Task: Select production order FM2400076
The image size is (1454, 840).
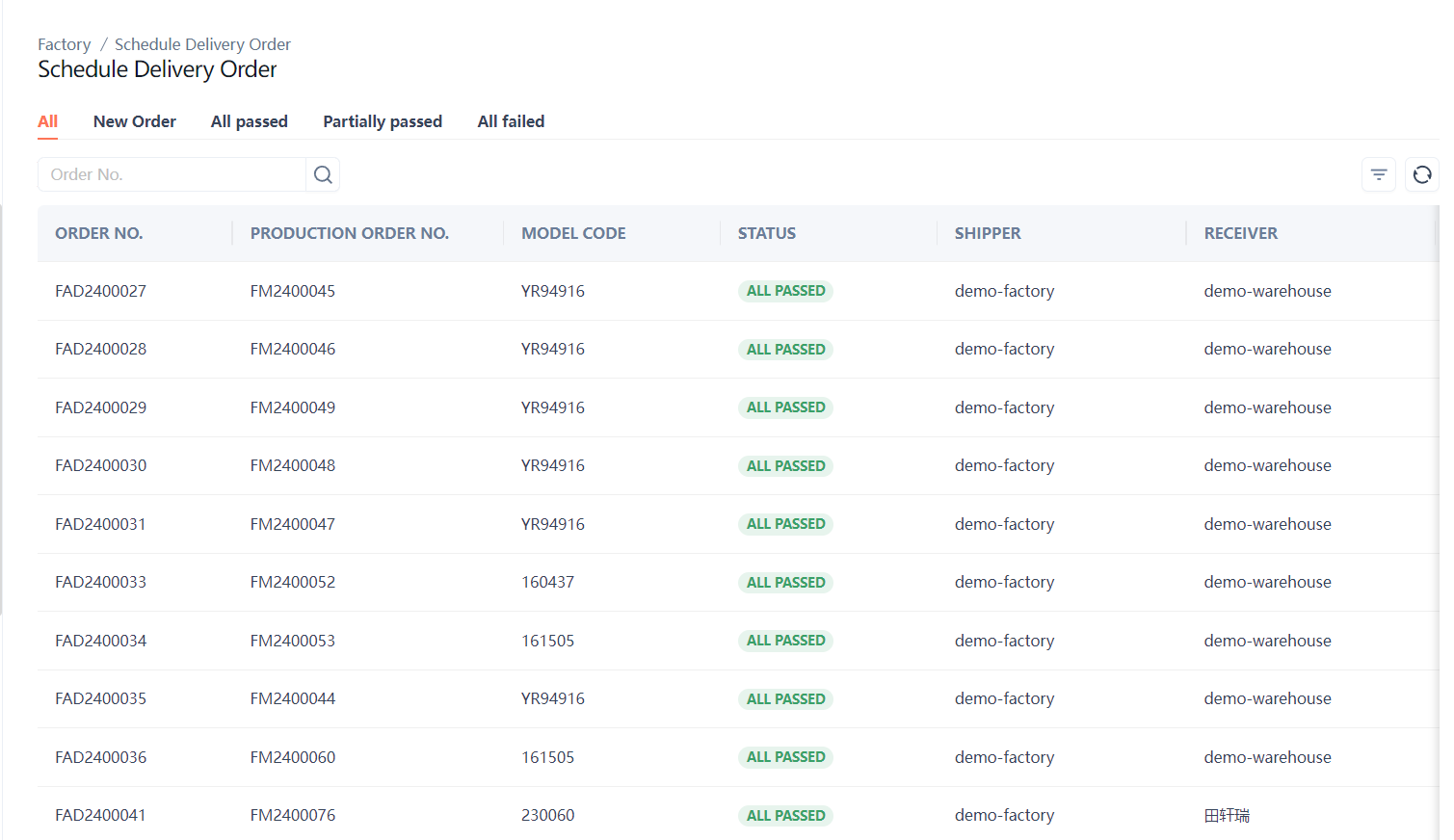Action: 292,815
